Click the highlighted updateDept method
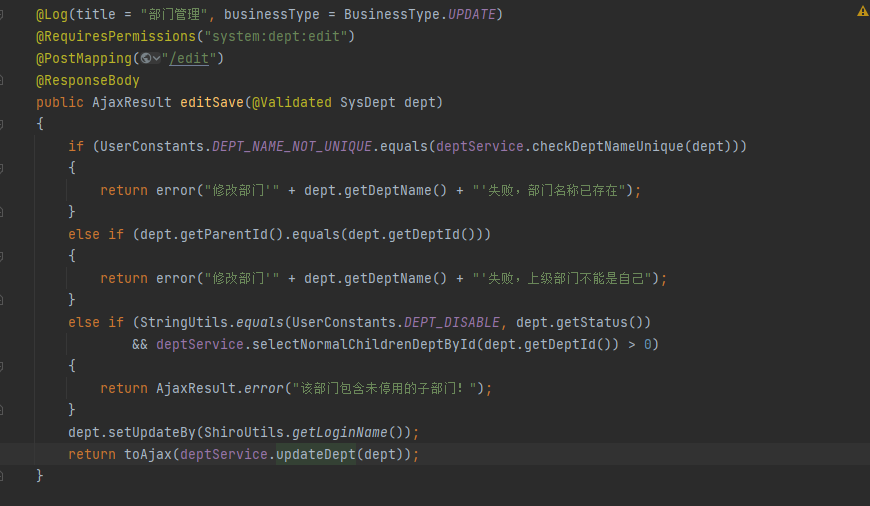Image resolution: width=870 pixels, height=506 pixels. (316, 454)
